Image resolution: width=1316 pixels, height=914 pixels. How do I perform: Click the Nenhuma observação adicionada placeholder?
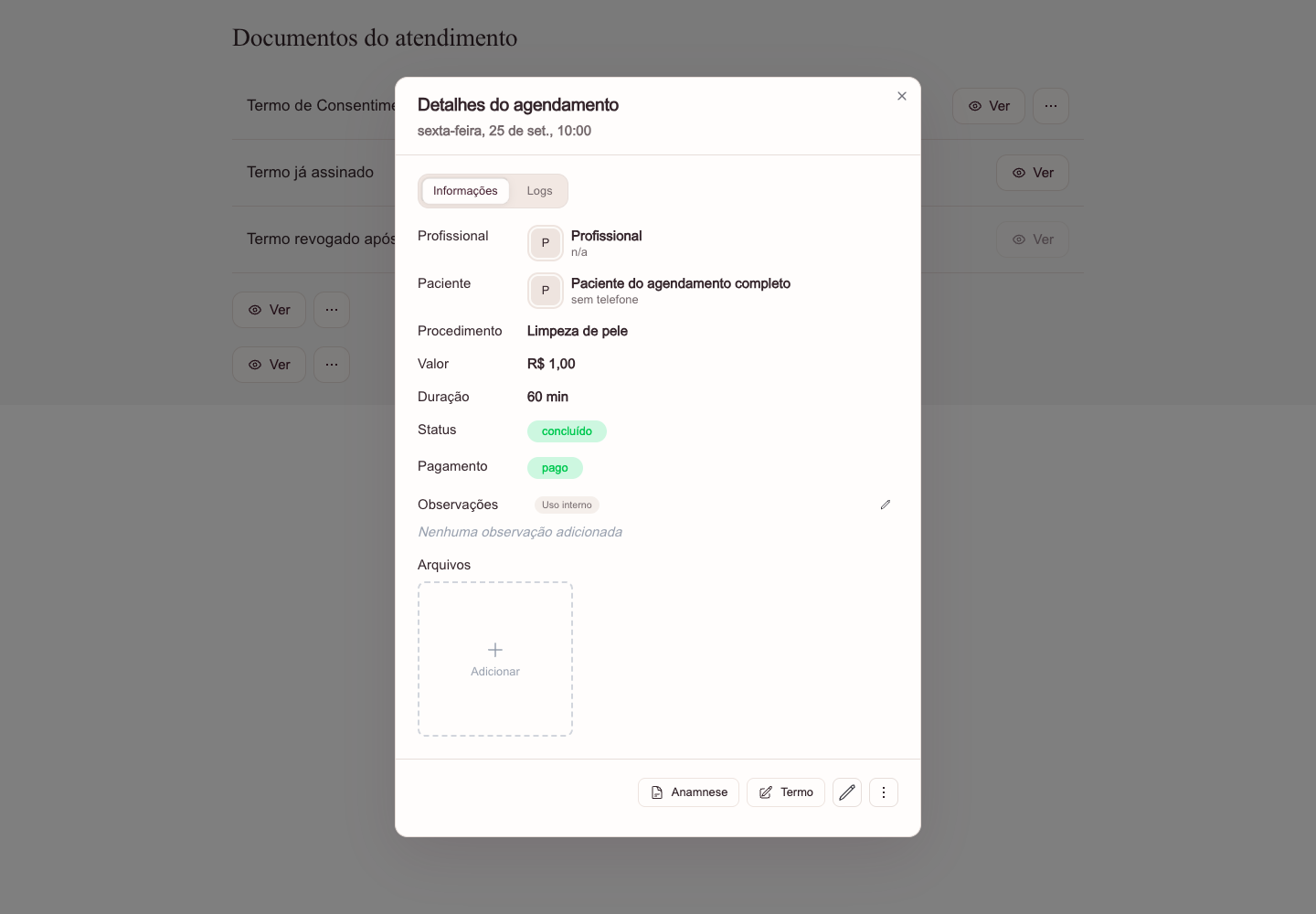pos(520,532)
